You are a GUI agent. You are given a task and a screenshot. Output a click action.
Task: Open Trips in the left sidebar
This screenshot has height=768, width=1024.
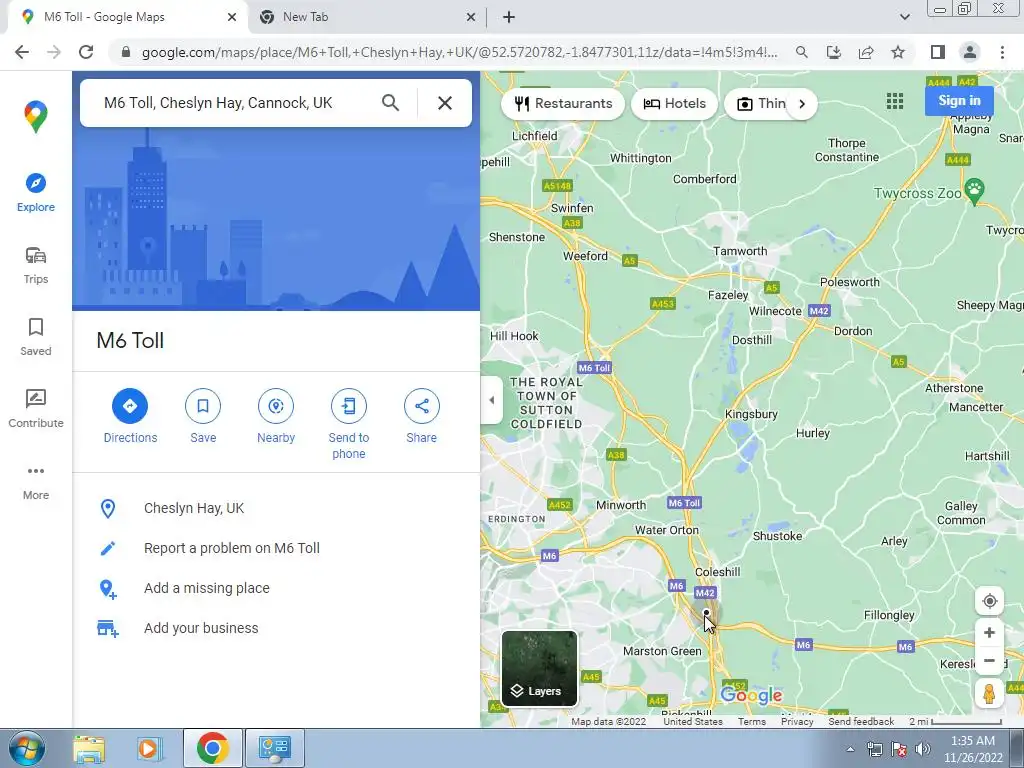(36, 265)
